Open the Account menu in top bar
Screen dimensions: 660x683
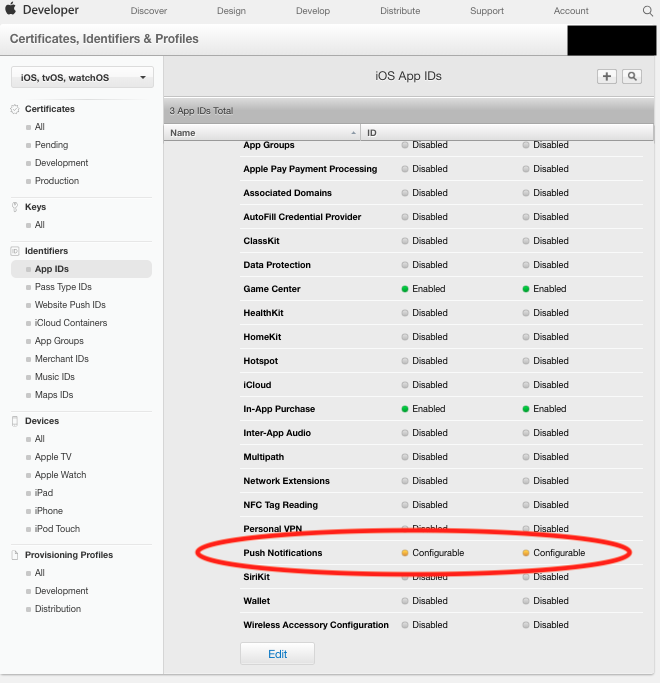point(571,11)
